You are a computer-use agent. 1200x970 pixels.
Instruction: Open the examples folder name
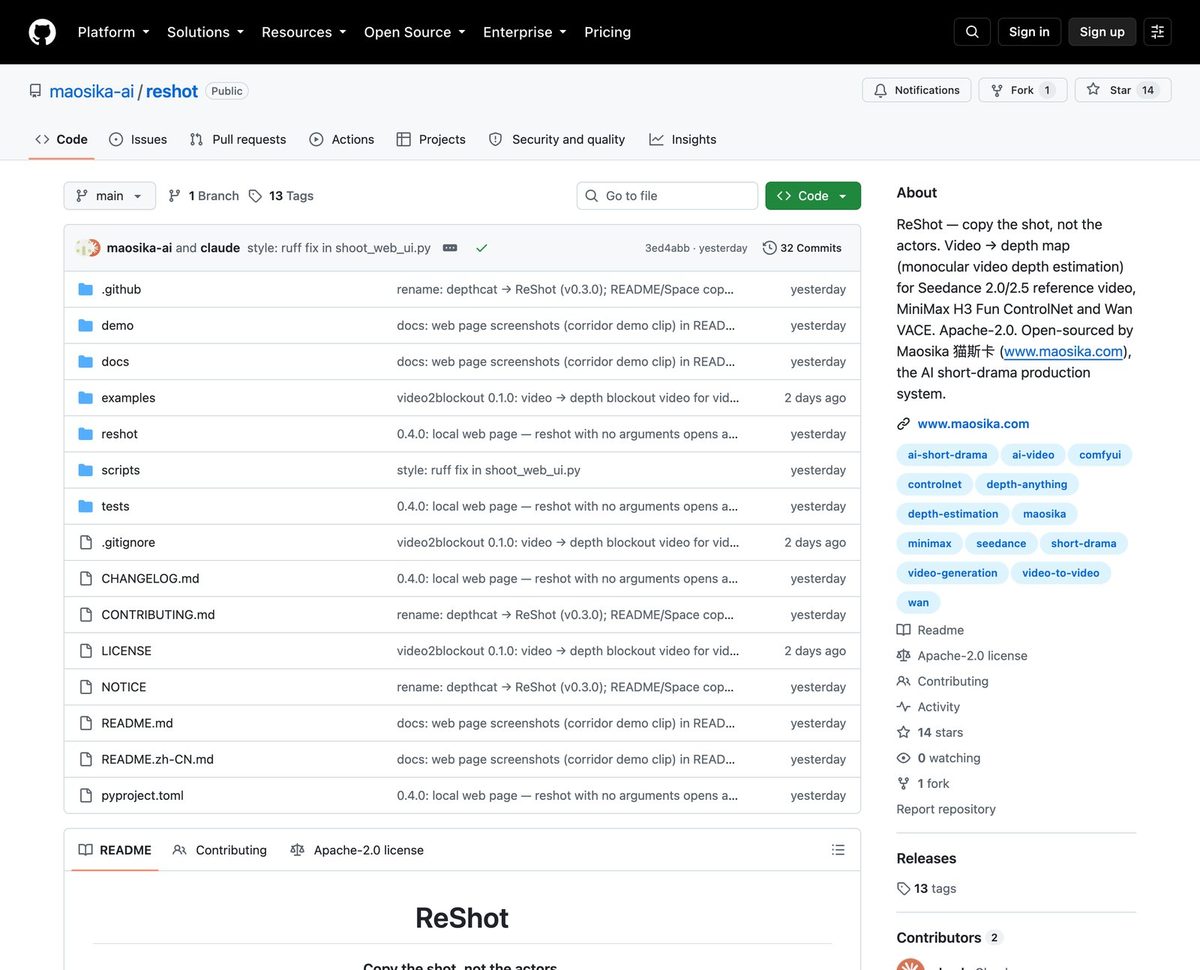(x=128, y=398)
